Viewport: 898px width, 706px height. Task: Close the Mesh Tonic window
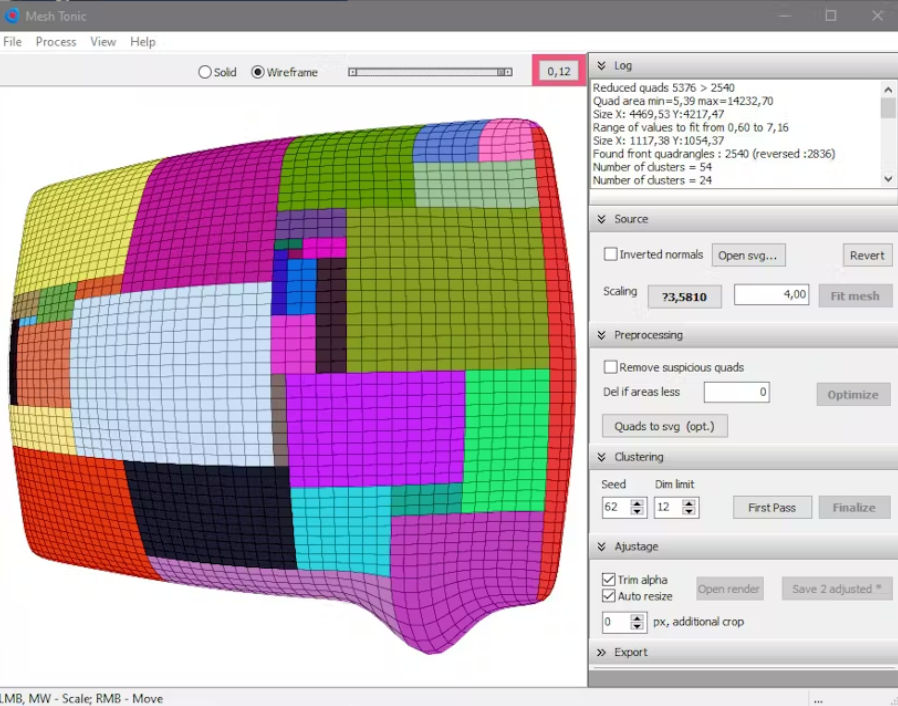pos(877,15)
